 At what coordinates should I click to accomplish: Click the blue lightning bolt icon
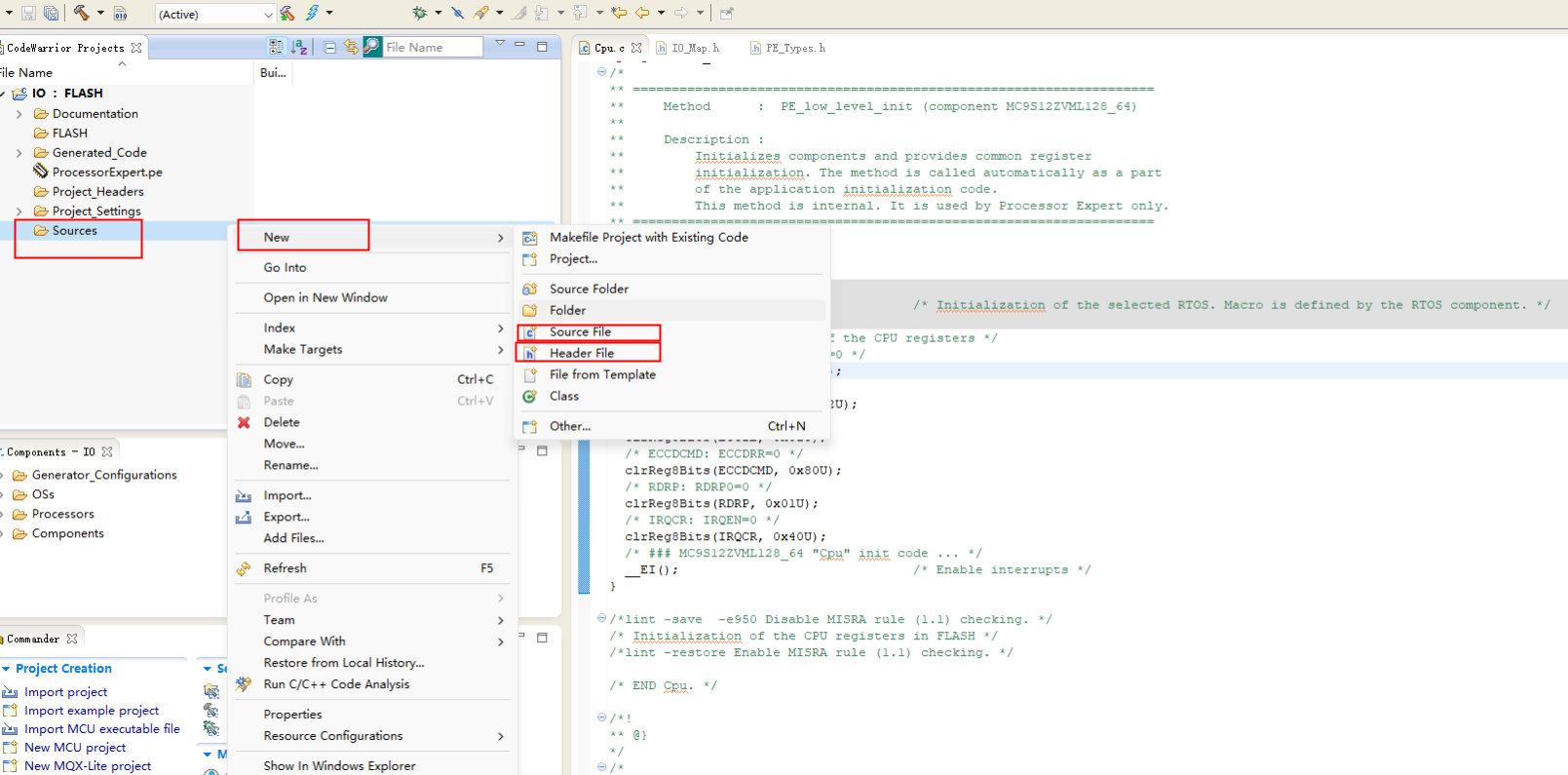click(x=313, y=13)
